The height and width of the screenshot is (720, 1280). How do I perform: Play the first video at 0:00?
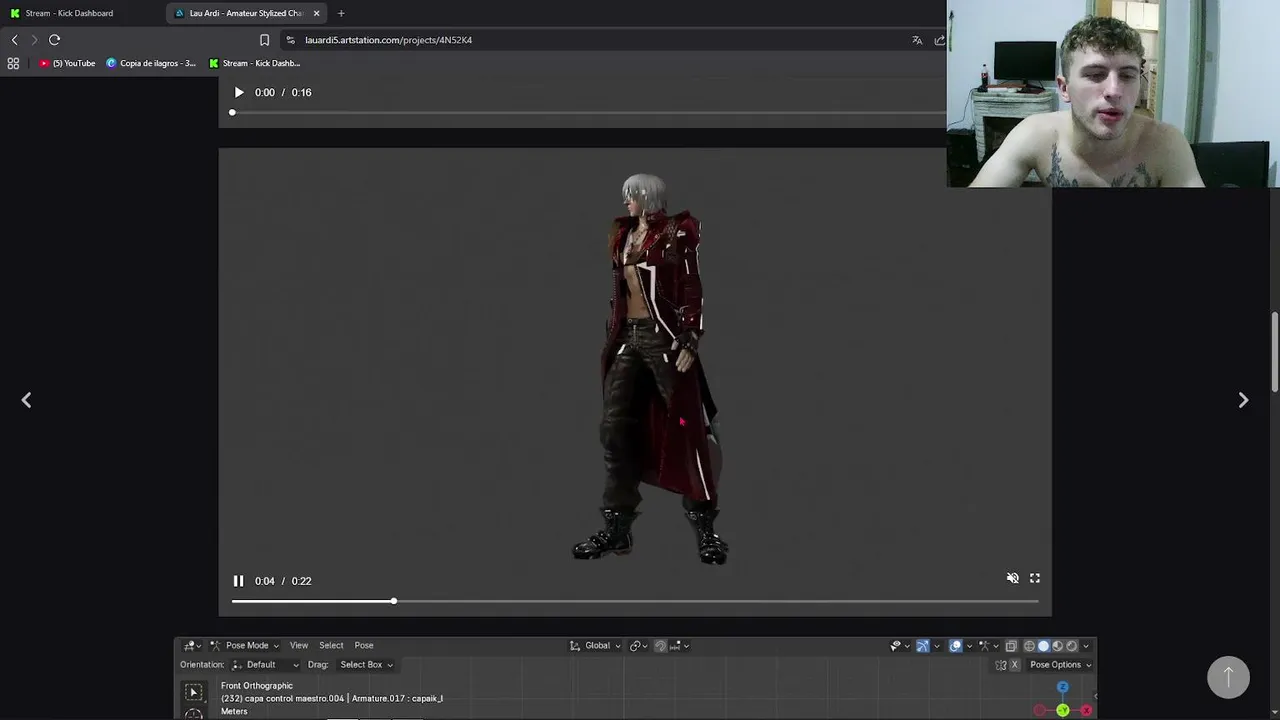(x=239, y=92)
